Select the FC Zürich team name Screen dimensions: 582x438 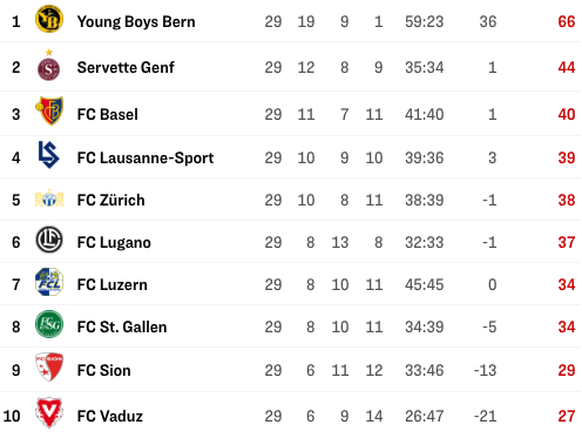tap(111, 200)
